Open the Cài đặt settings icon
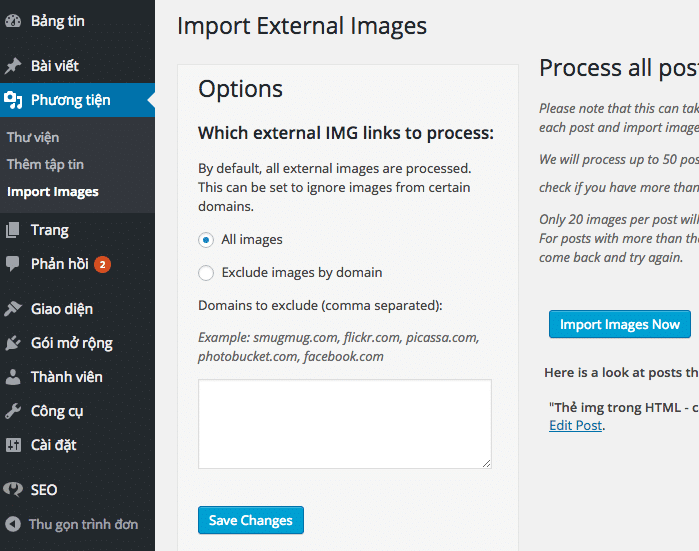Screen dimensions: 699x551 click(13, 445)
